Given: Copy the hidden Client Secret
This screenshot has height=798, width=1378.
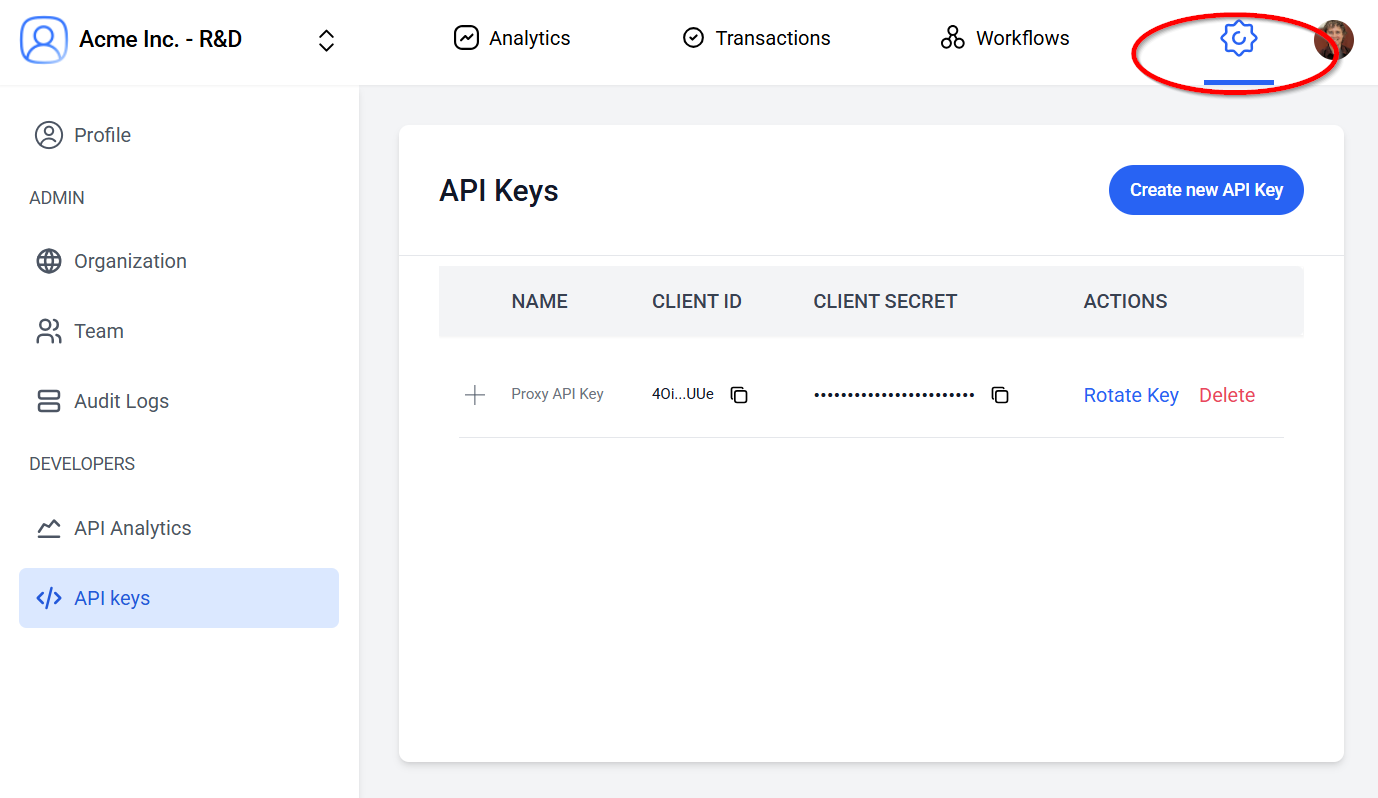Looking at the screenshot, I should click(1000, 395).
